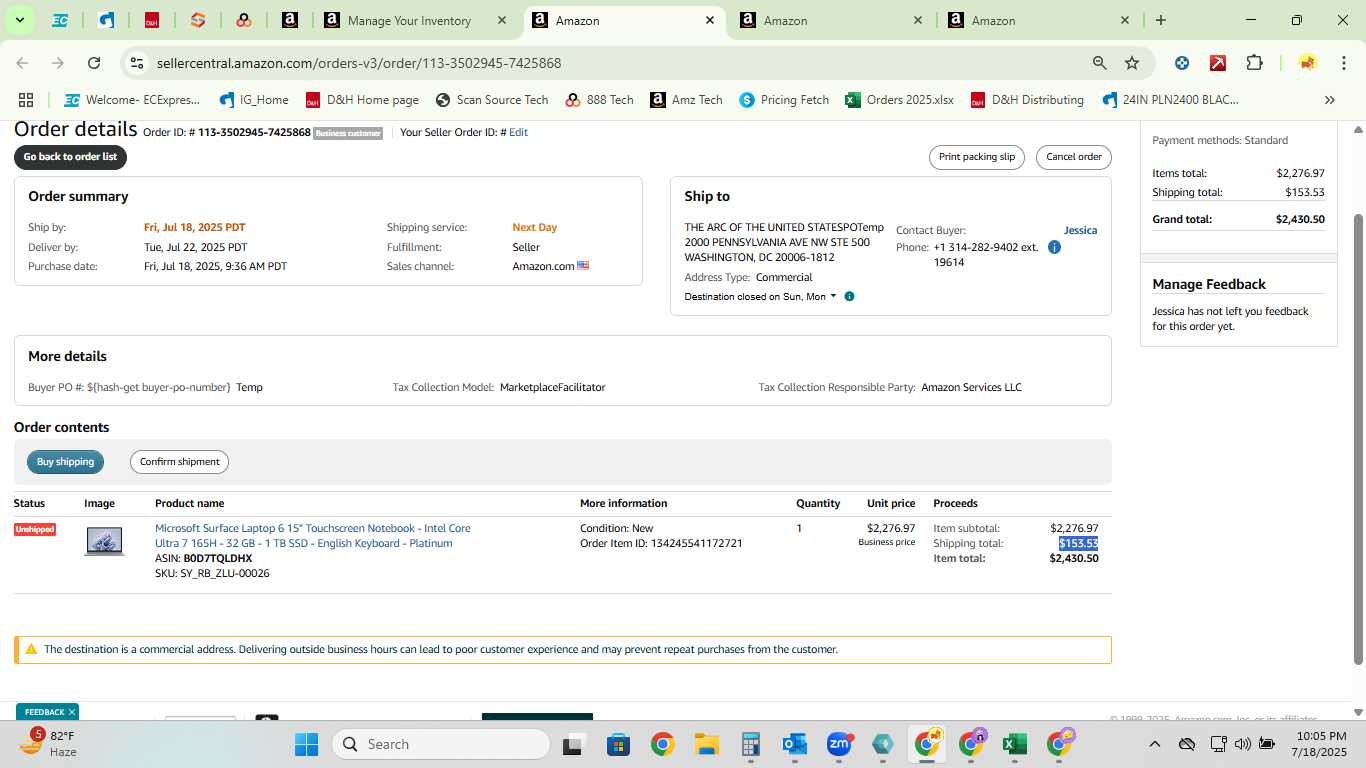Image resolution: width=1366 pixels, height=768 pixels.
Task: View site information icon in address bar
Action: click(137, 63)
